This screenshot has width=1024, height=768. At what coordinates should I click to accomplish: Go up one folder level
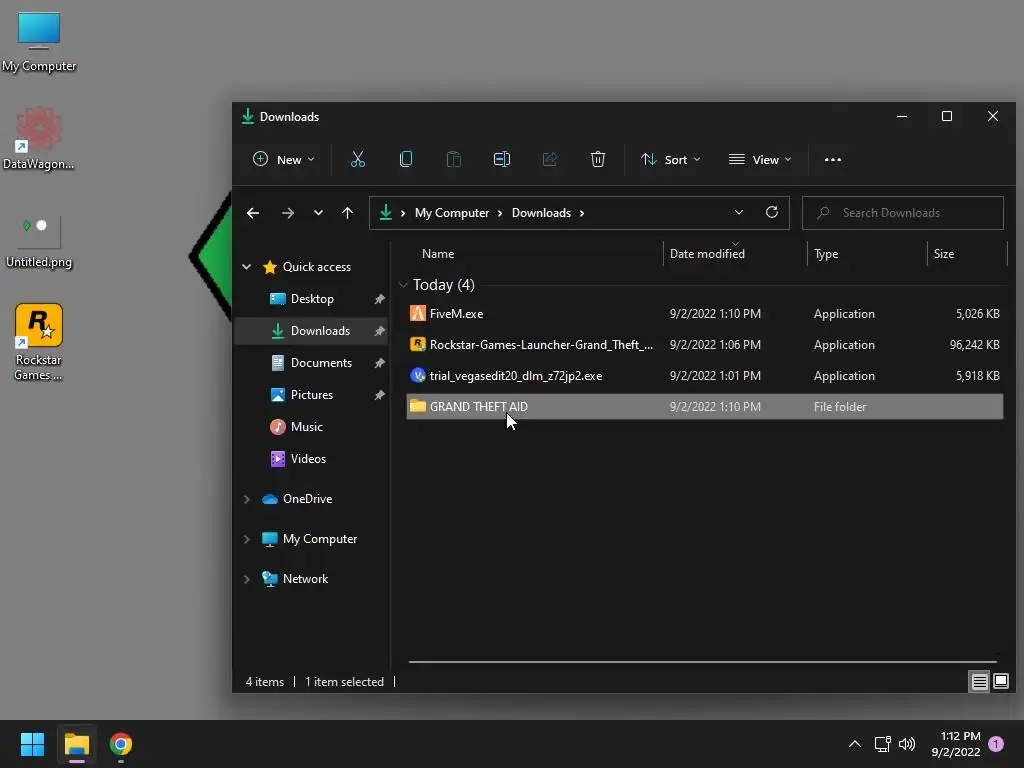[x=347, y=213]
